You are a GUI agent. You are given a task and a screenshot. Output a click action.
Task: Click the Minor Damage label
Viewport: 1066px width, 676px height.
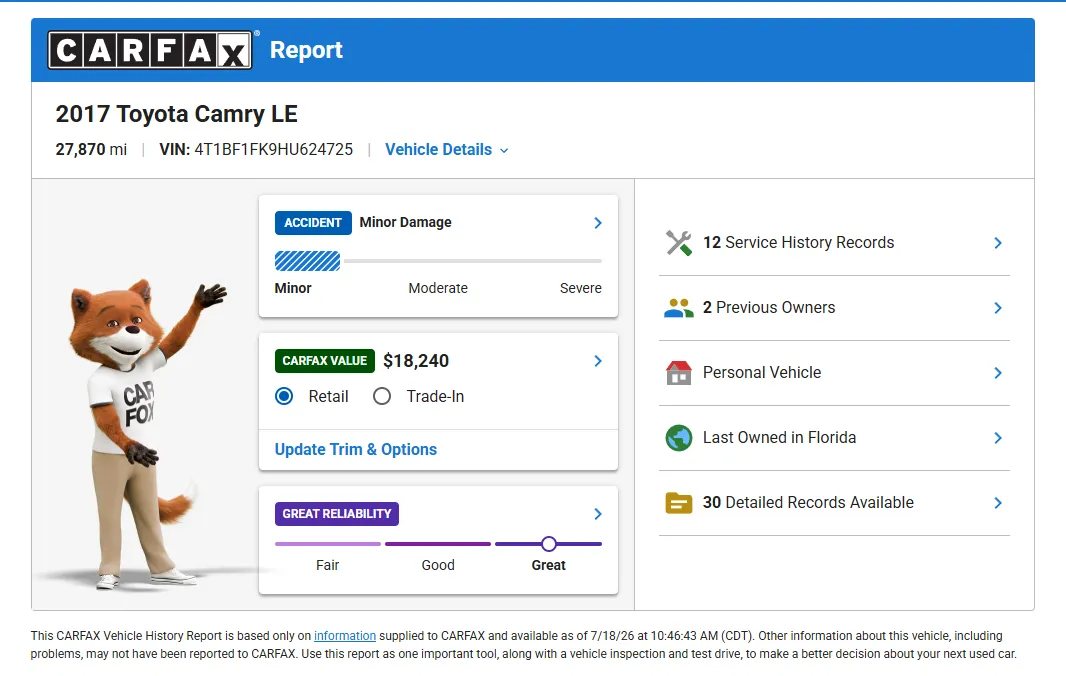point(405,222)
